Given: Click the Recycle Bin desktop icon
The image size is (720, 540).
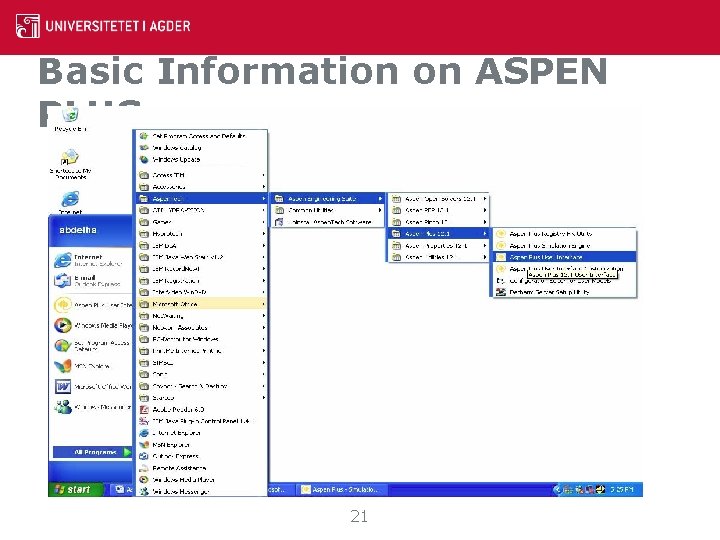Looking at the screenshot, I should click(x=70, y=115).
